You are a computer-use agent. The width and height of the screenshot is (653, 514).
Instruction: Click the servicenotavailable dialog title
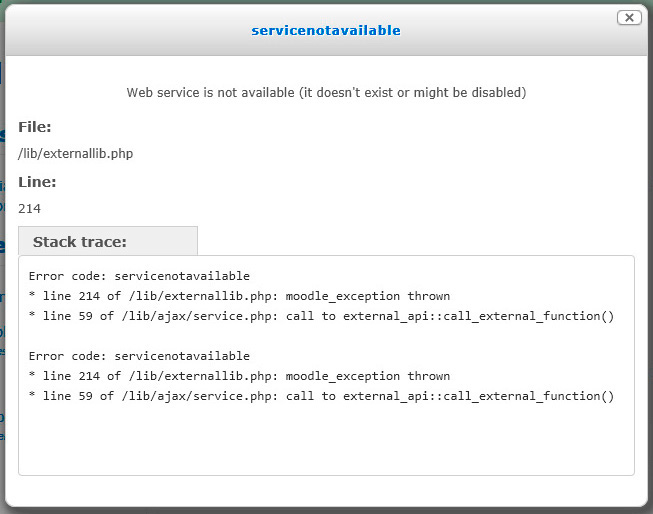tap(326, 30)
